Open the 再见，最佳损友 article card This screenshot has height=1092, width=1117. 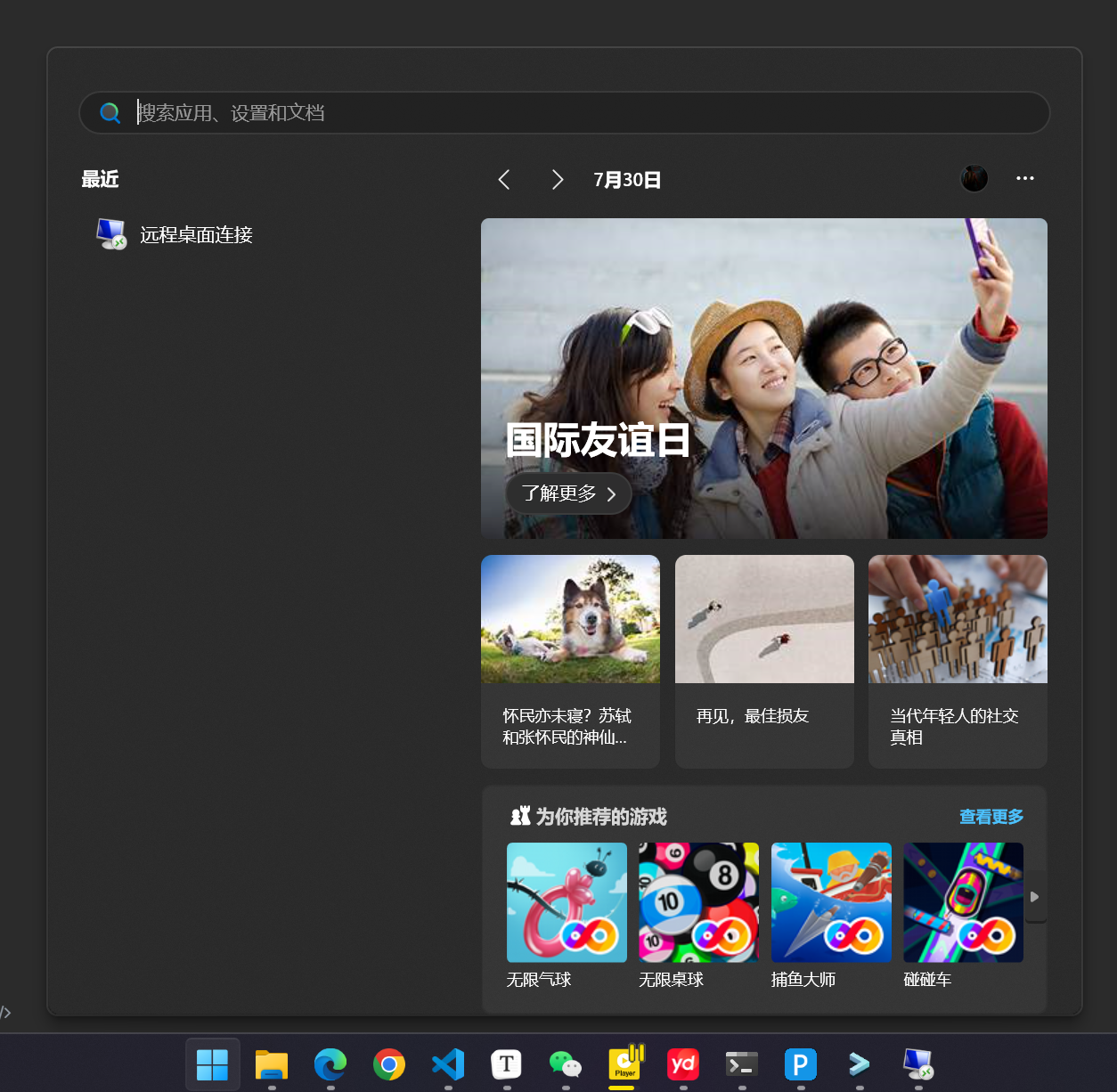764,661
